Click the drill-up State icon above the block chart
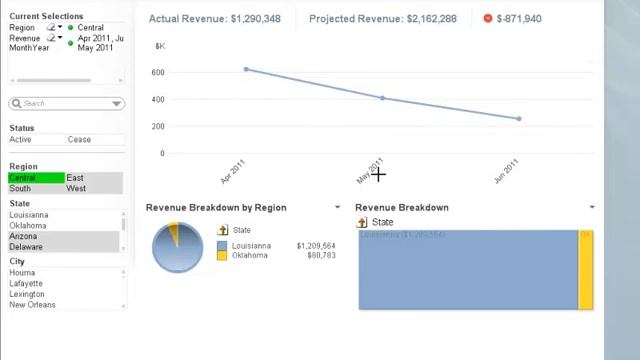 click(362, 222)
